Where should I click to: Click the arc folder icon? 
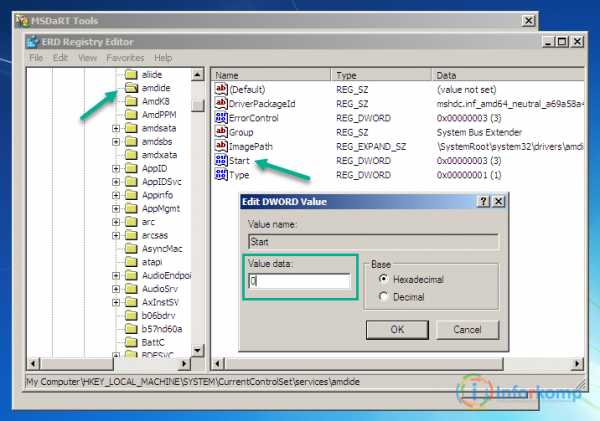tap(131, 222)
